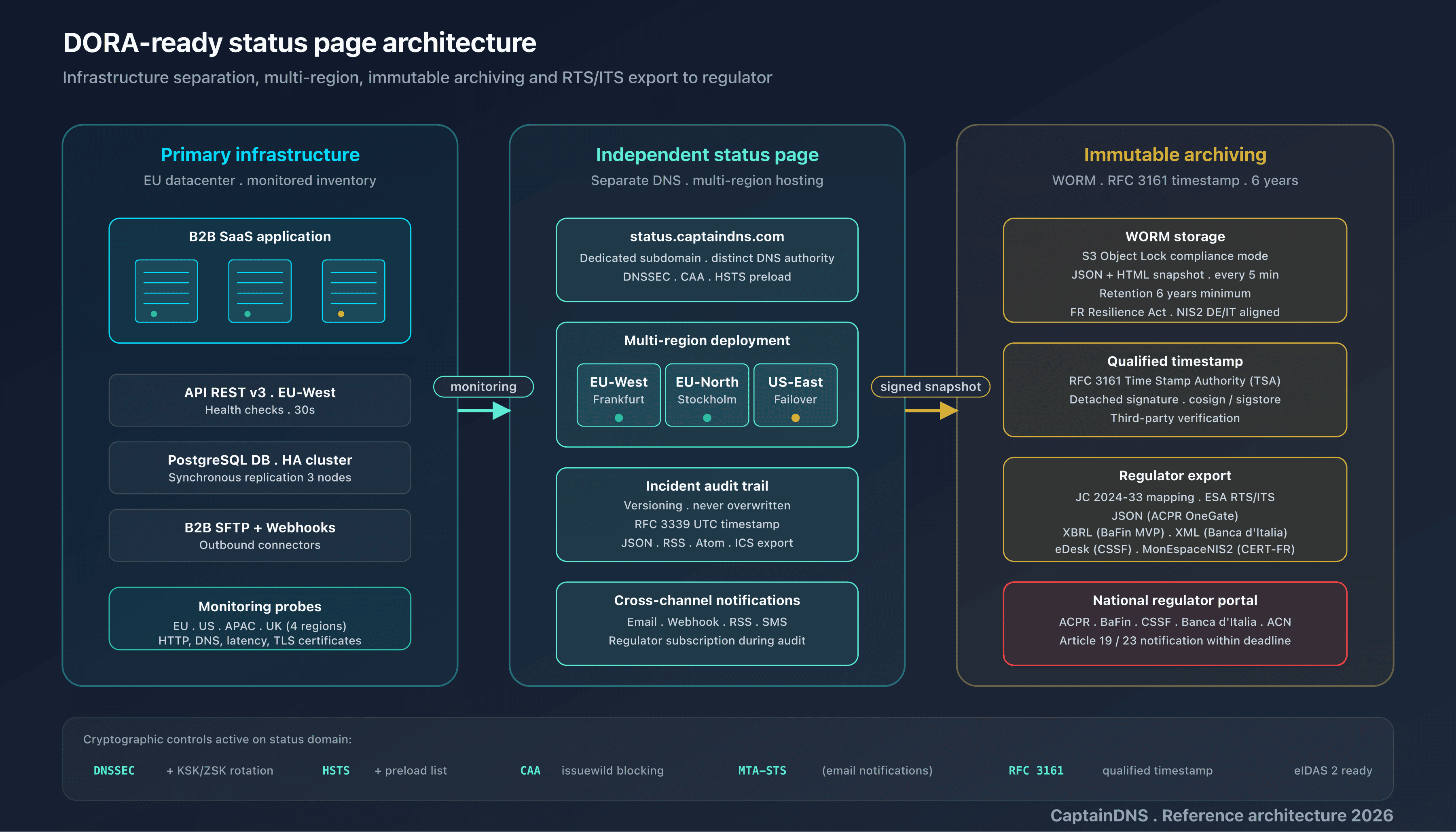Click 'XBRL (BaFin MVP) . XML (Banca d'Italia)'

[1175, 532]
